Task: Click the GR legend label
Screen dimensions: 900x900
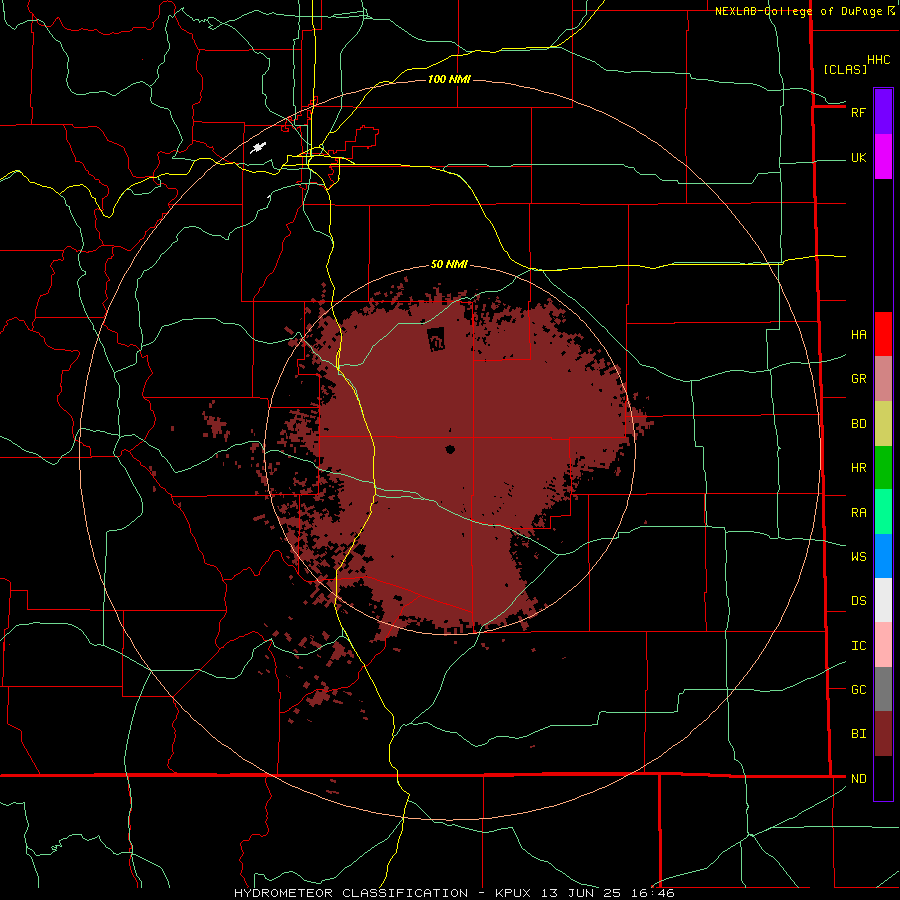Action: point(859,379)
